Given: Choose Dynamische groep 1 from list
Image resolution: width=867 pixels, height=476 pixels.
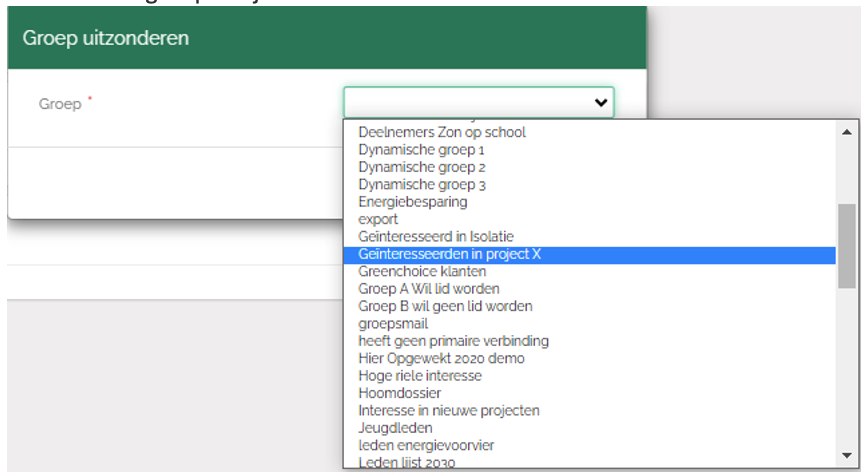Looking at the screenshot, I should click(421, 150).
